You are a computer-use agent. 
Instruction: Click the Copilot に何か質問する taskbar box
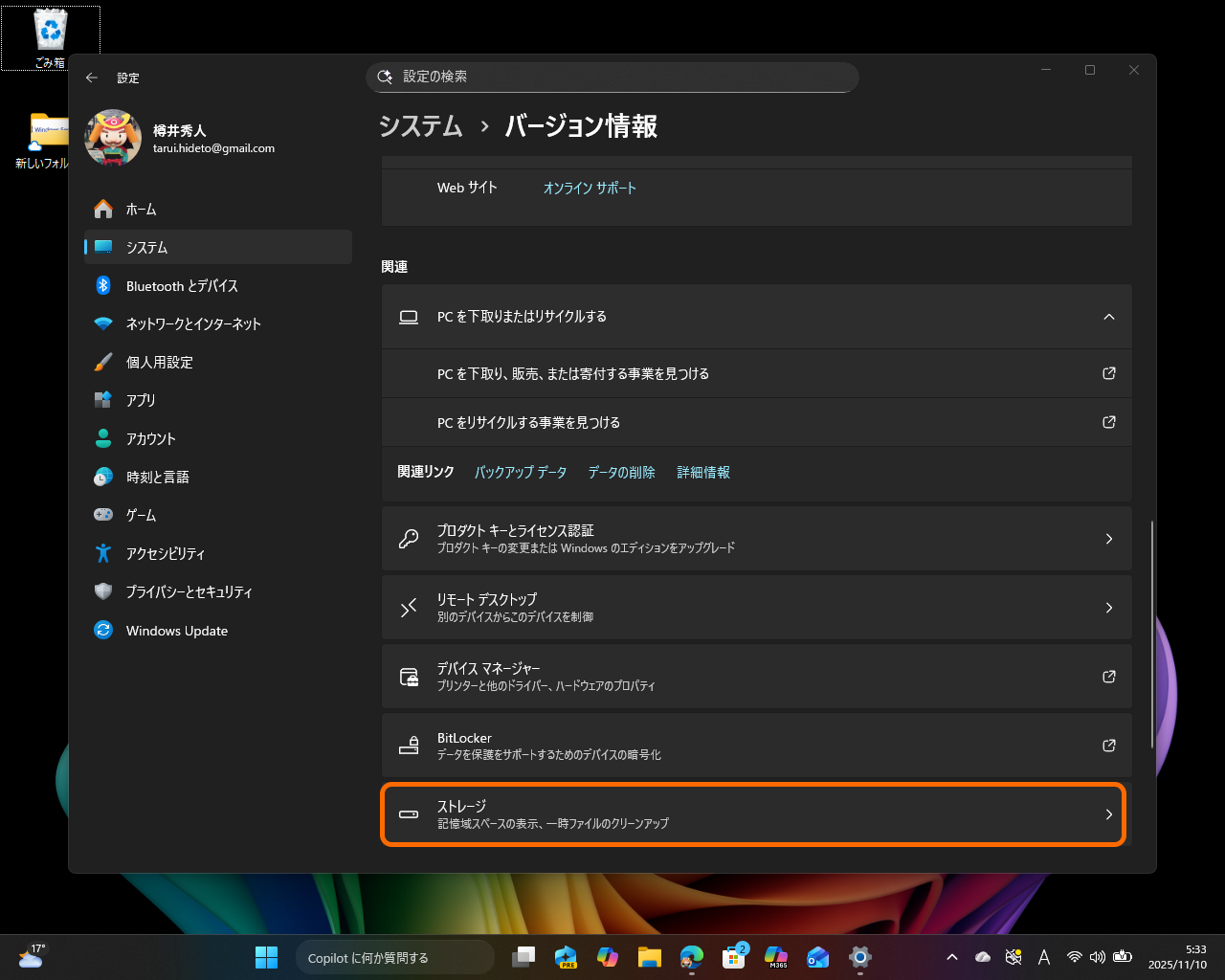point(393,957)
